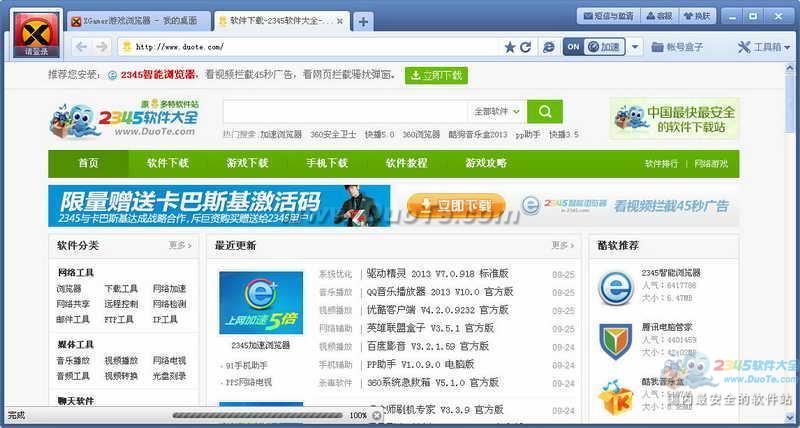Select the 游戏攻略 navigation tab
This screenshot has height=428, width=800.
pyautogui.click(x=486, y=163)
